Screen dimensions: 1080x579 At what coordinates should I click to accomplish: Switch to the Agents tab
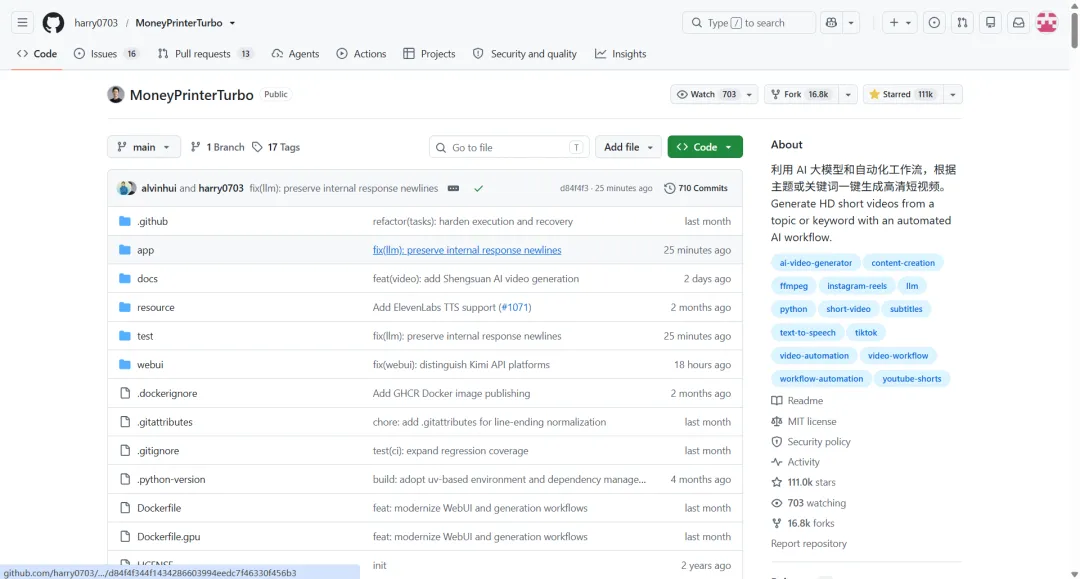point(295,54)
